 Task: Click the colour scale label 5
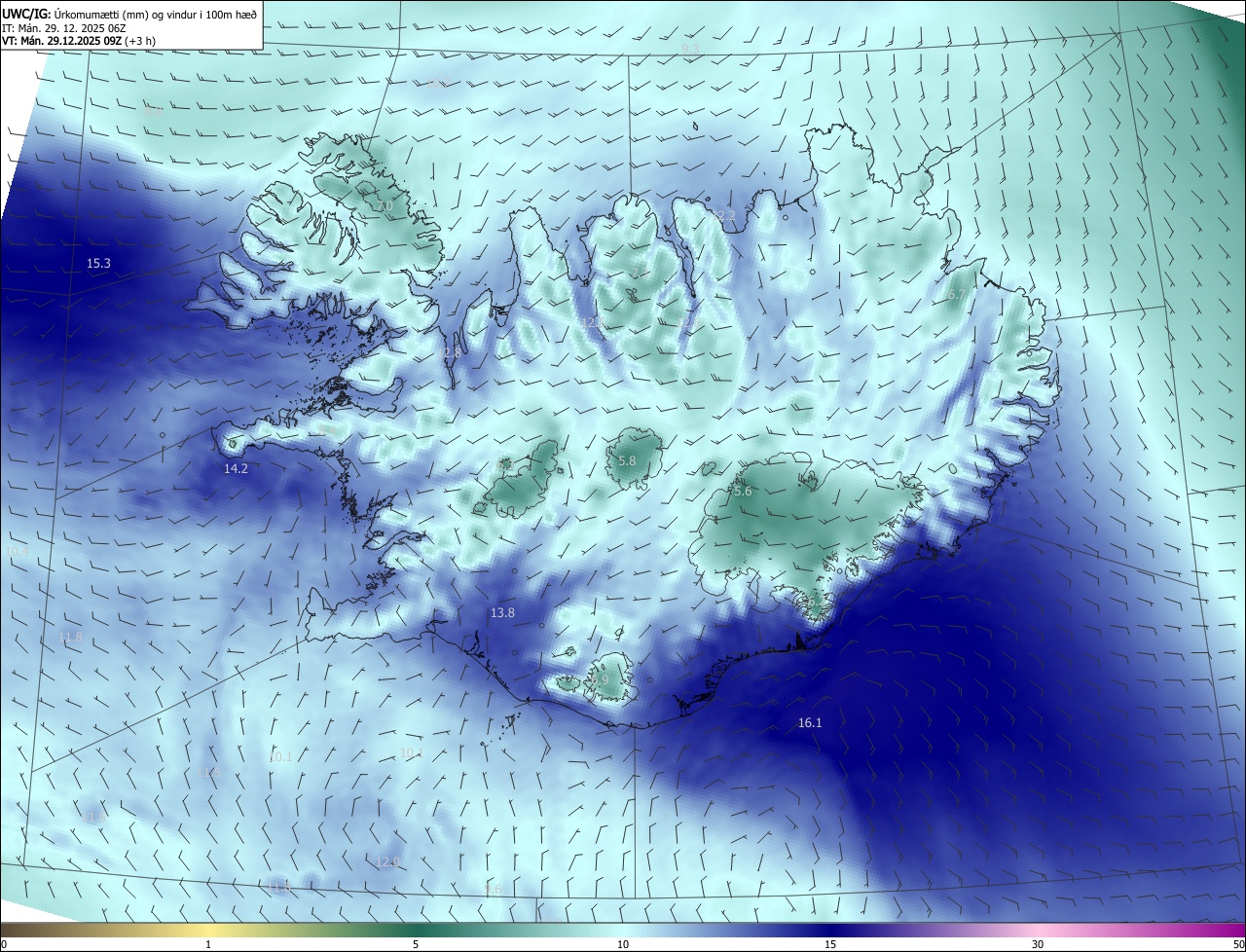tap(416, 945)
